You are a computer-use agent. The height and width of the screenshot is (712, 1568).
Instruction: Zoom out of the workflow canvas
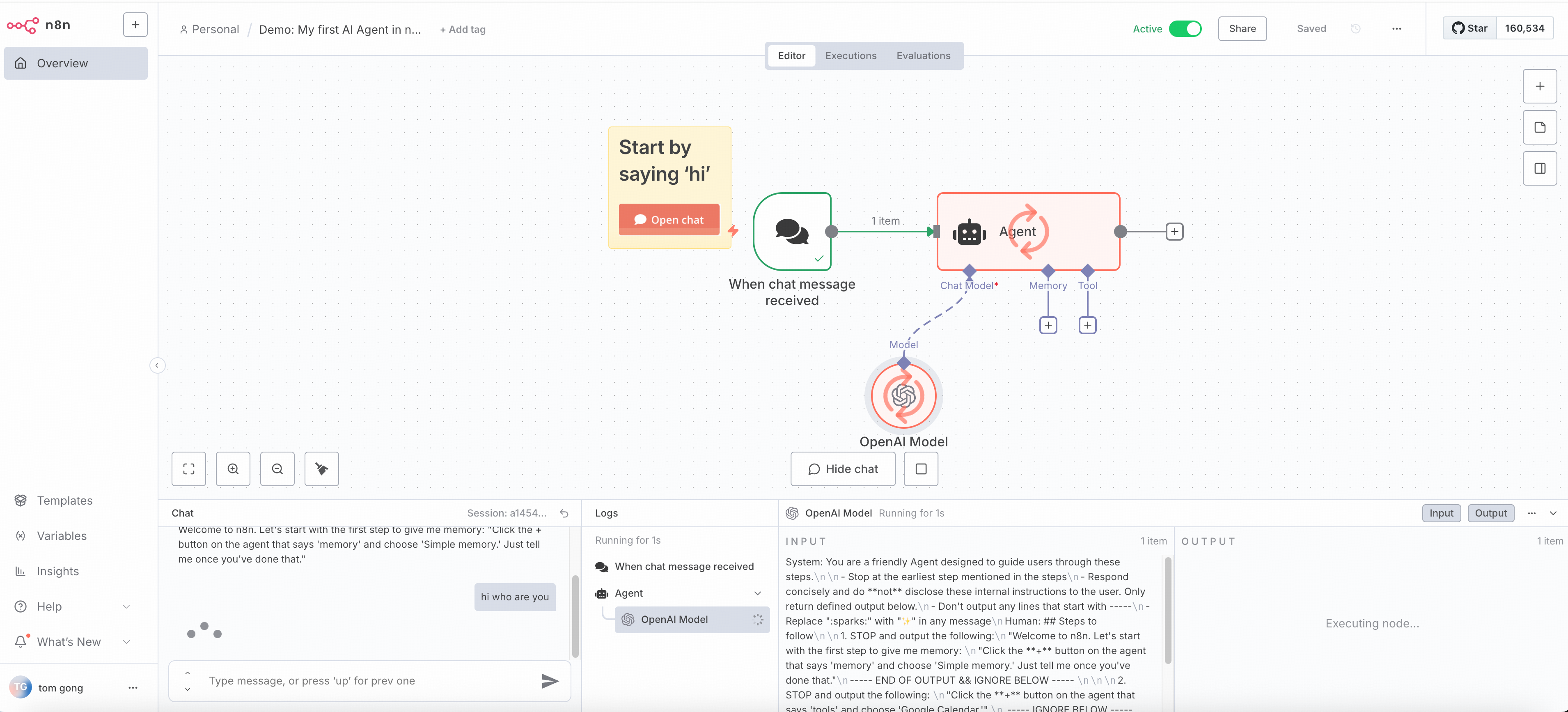click(277, 469)
